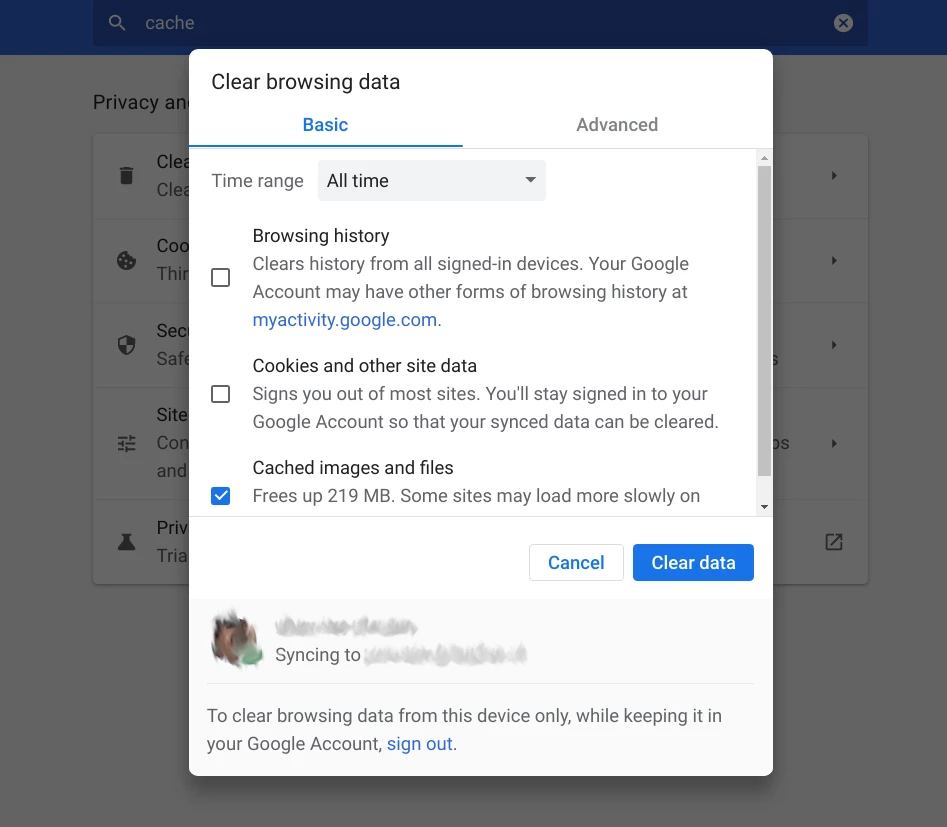The height and width of the screenshot is (827, 947).
Task: Switch to the Advanced tab
Action: [617, 124]
